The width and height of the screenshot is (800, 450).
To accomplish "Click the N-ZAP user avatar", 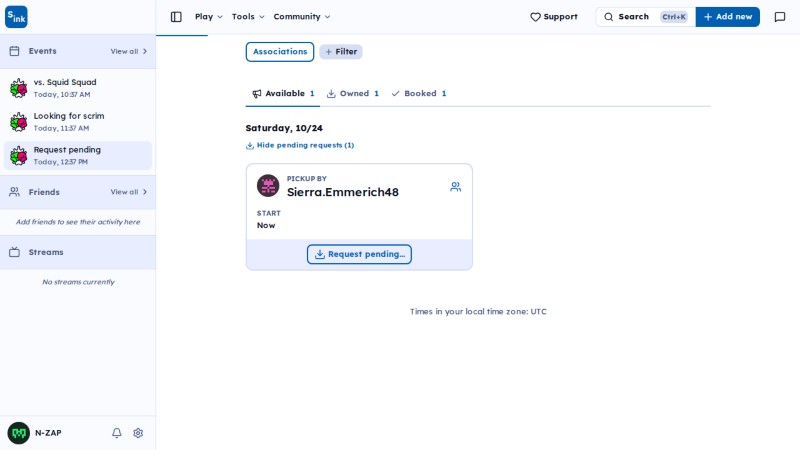I will tap(18, 433).
